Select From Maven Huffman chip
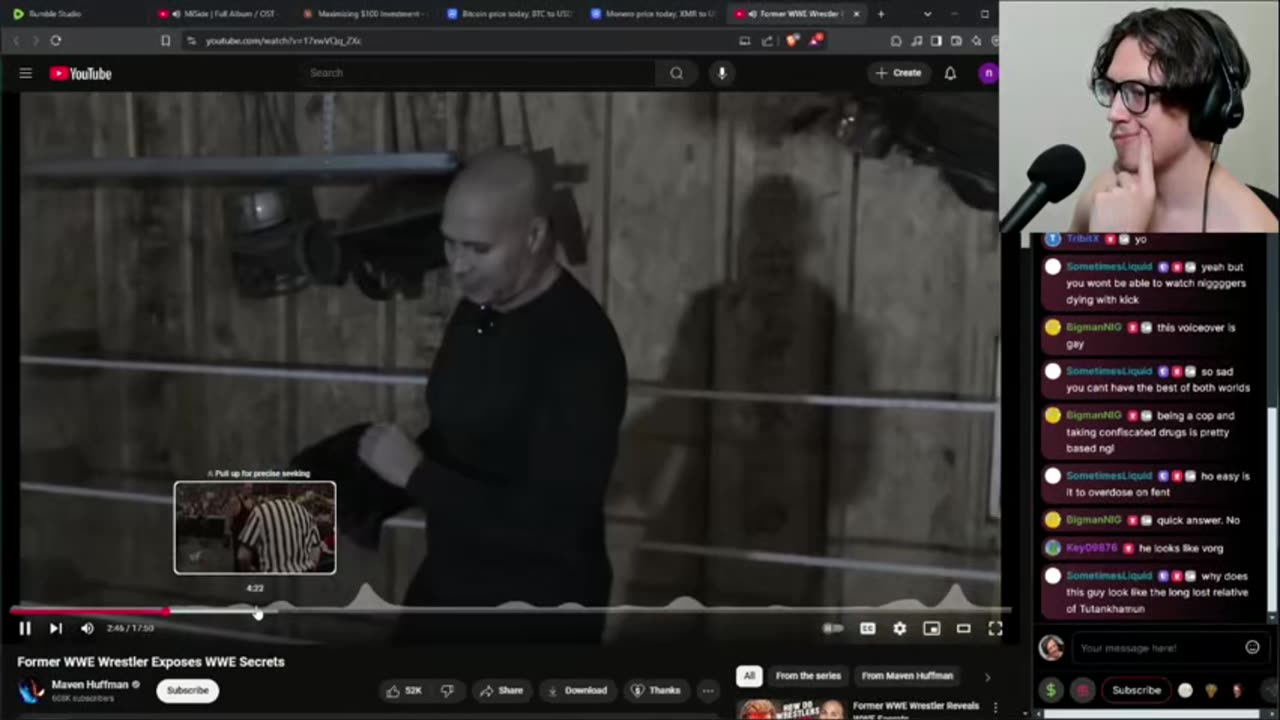This screenshot has width=1280, height=720. point(907,676)
